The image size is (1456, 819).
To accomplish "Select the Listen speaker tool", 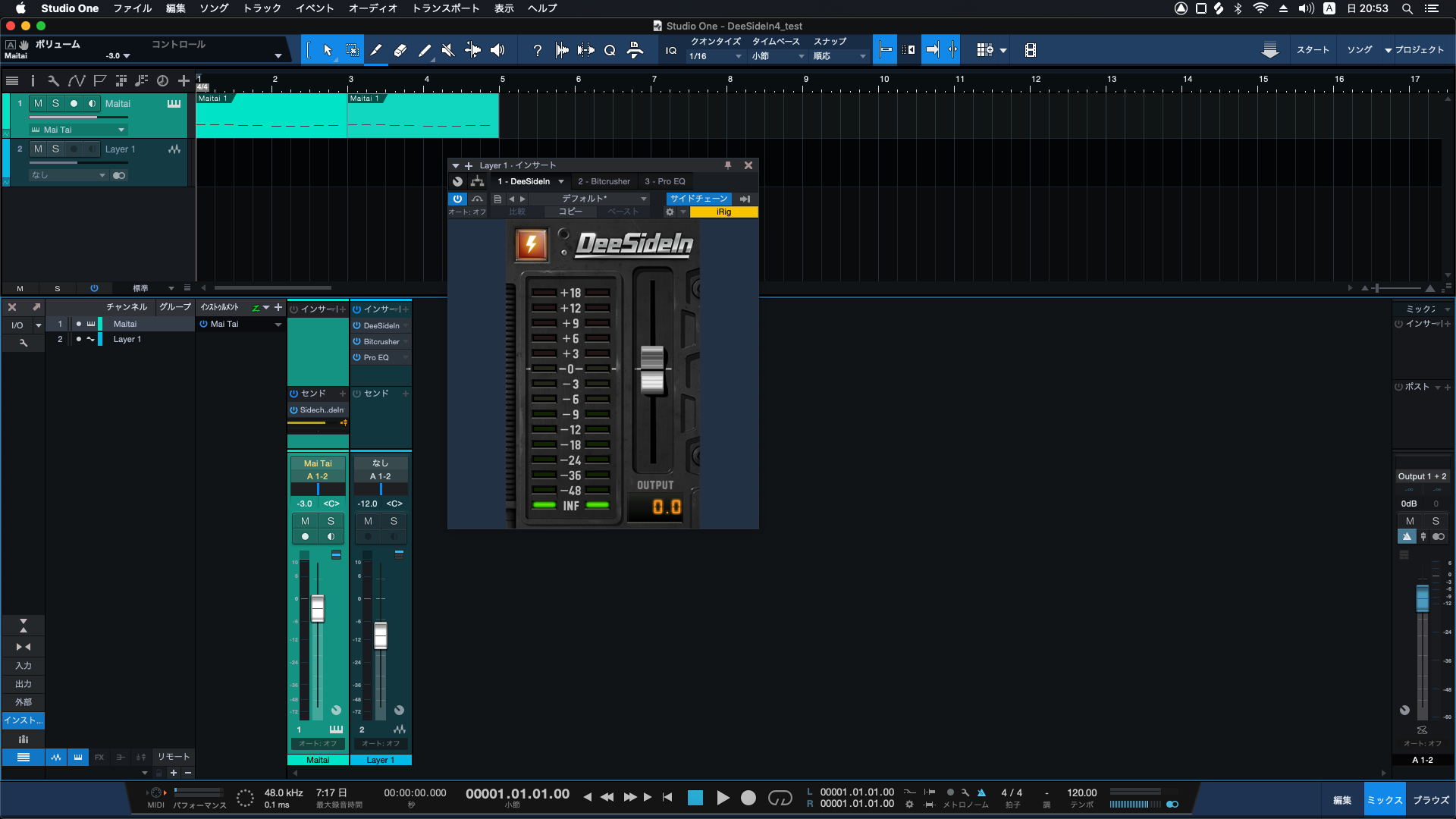I will point(497,50).
